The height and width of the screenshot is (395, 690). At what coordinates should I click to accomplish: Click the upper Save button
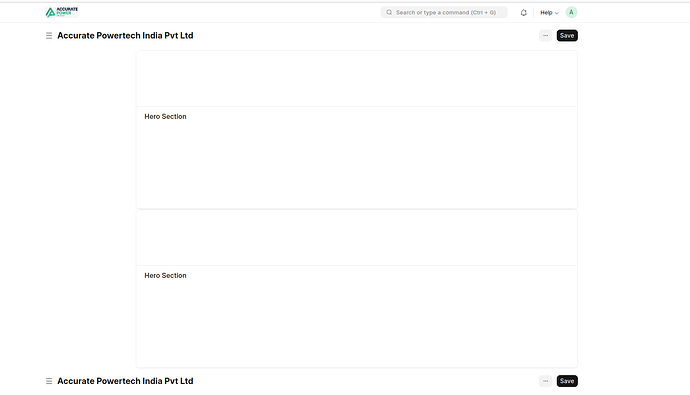567,36
